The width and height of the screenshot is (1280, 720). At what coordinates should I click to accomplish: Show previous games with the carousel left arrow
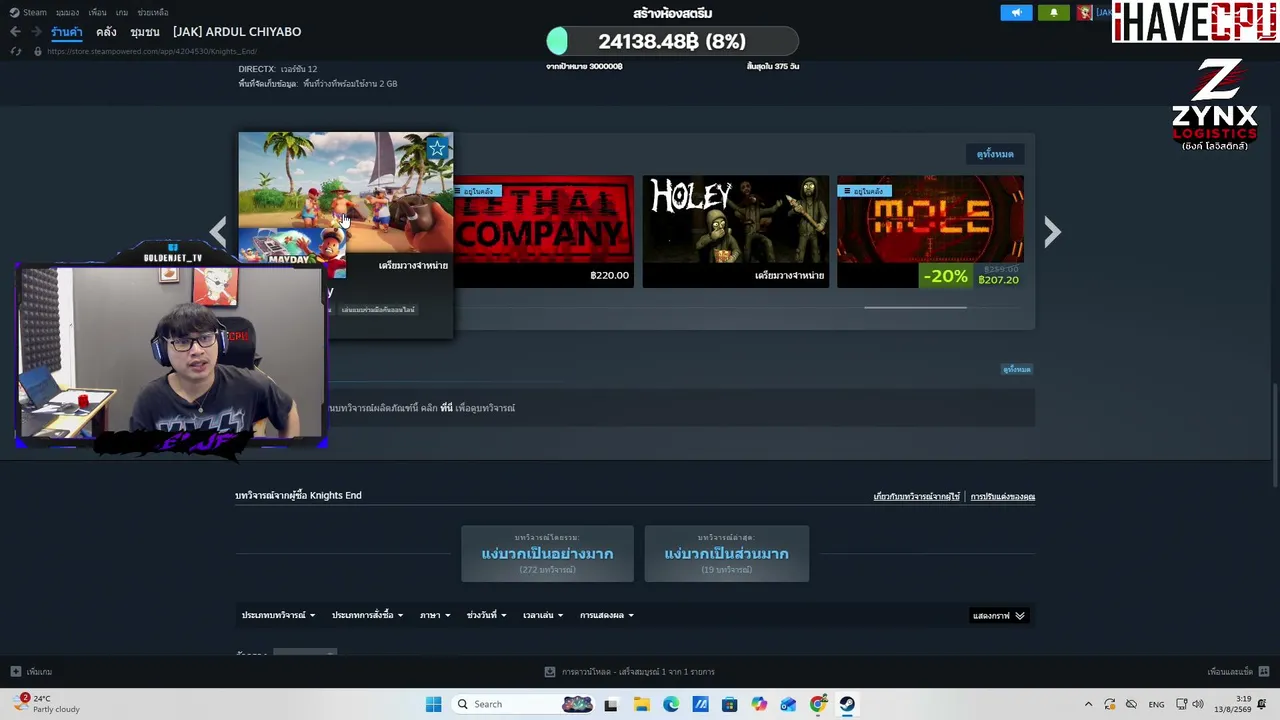(218, 232)
